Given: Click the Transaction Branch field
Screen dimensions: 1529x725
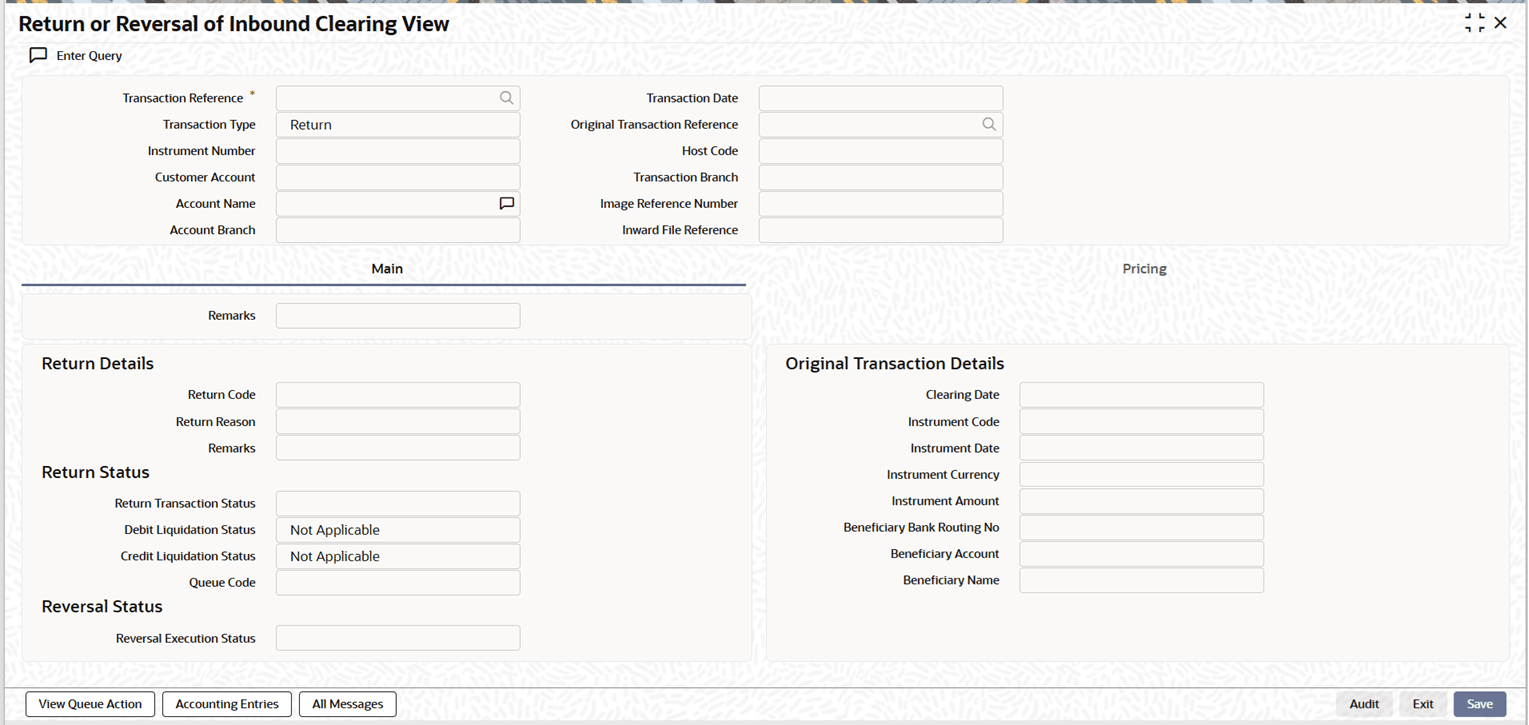Looking at the screenshot, I should click(881, 178).
